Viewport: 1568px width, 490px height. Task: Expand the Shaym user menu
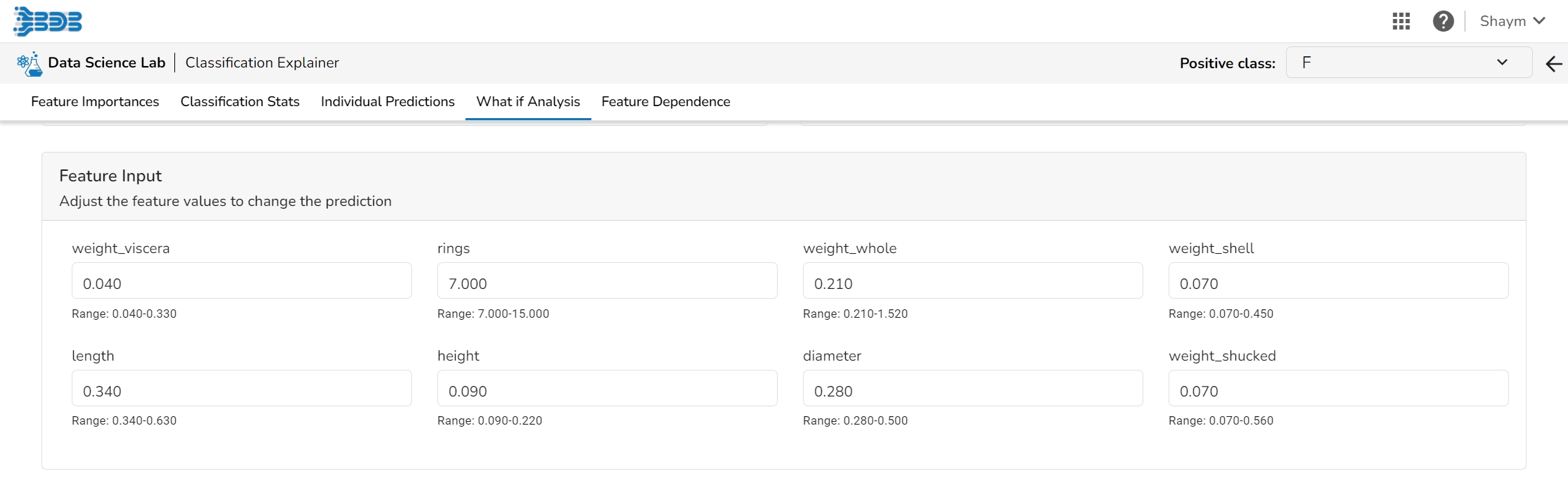1512,21
